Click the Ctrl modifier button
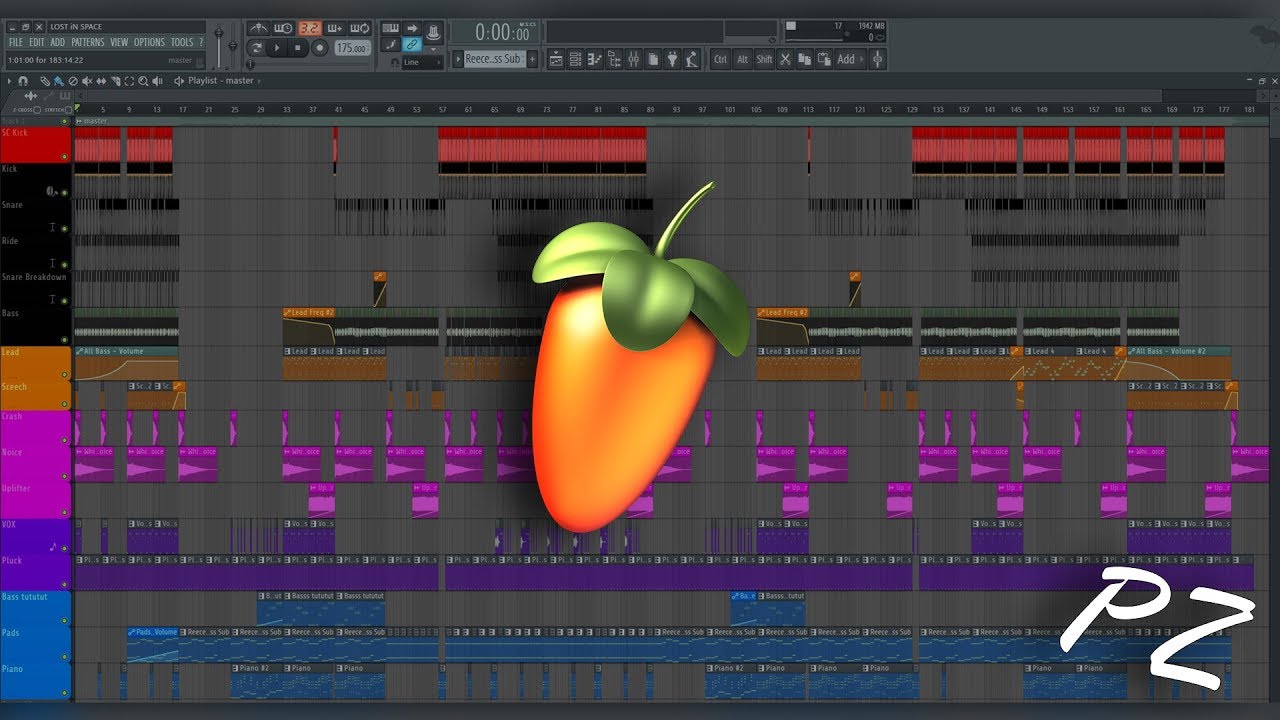 tap(720, 59)
